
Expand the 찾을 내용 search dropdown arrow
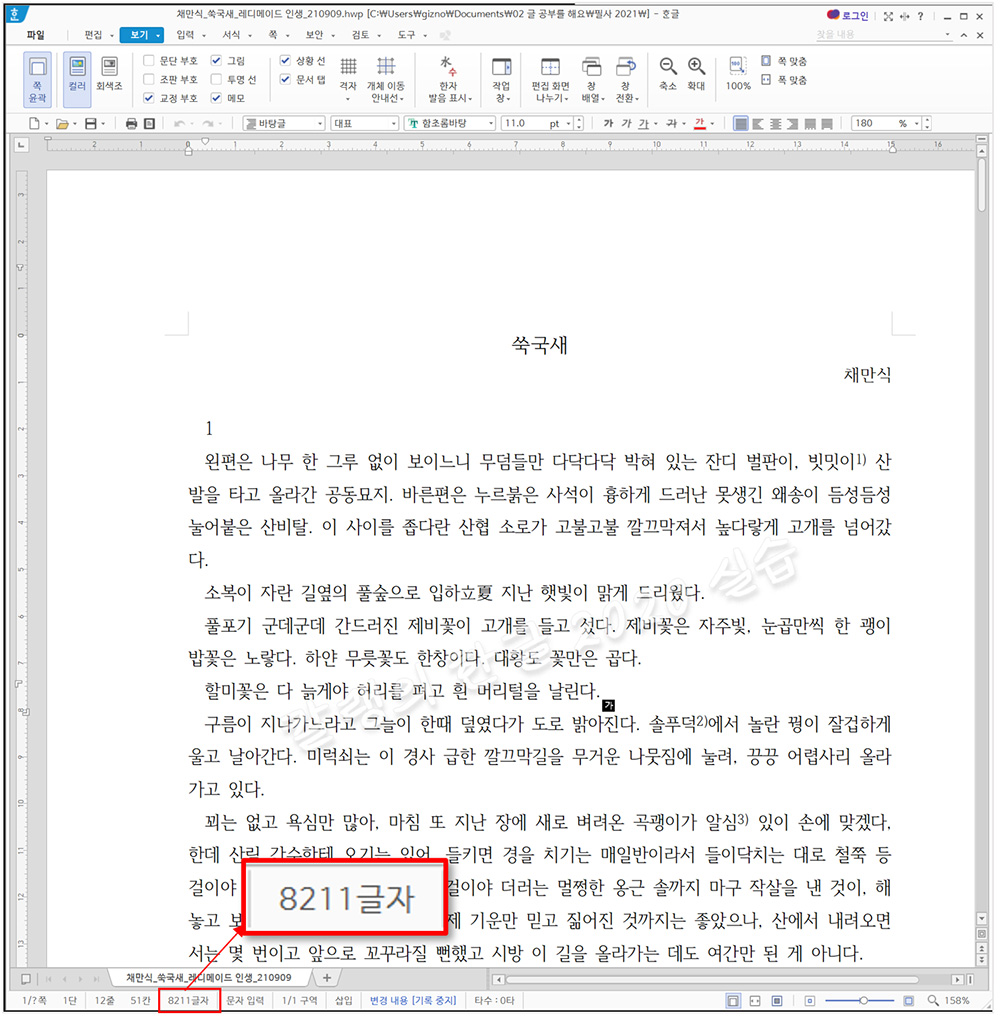pos(947,34)
